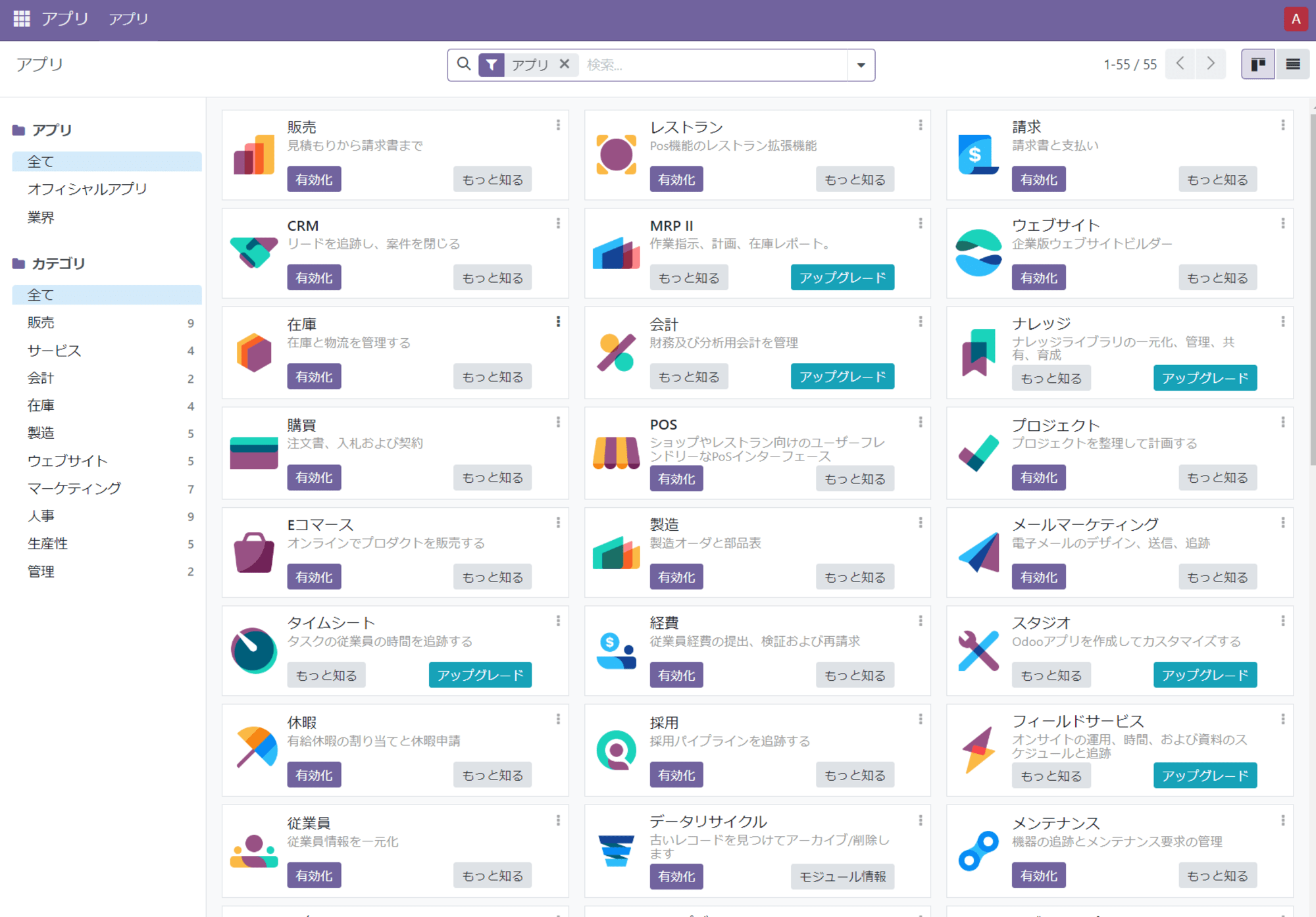This screenshot has height=917, width=1316.
Task: Remove the アプリ filter from search
Action: pyautogui.click(x=565, y=64)
